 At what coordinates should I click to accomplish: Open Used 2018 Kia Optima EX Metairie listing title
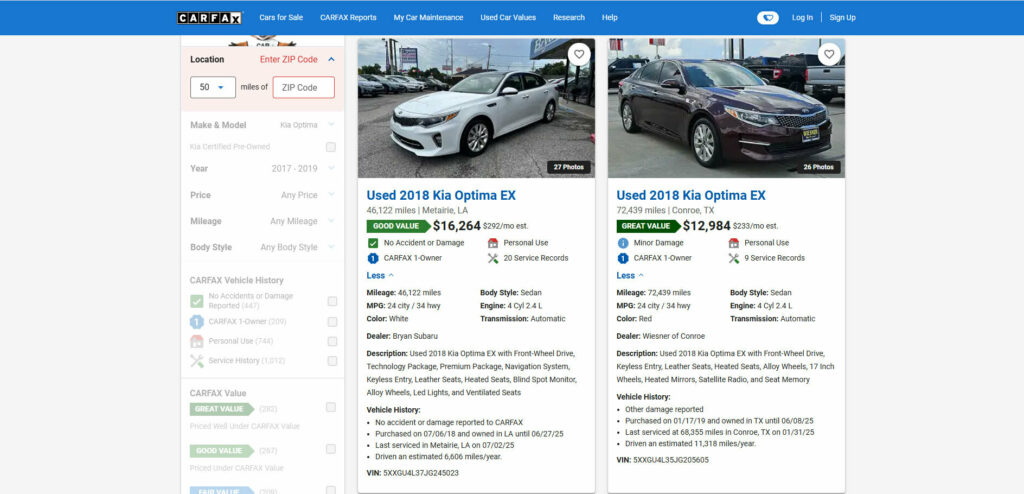click(441, 195)
